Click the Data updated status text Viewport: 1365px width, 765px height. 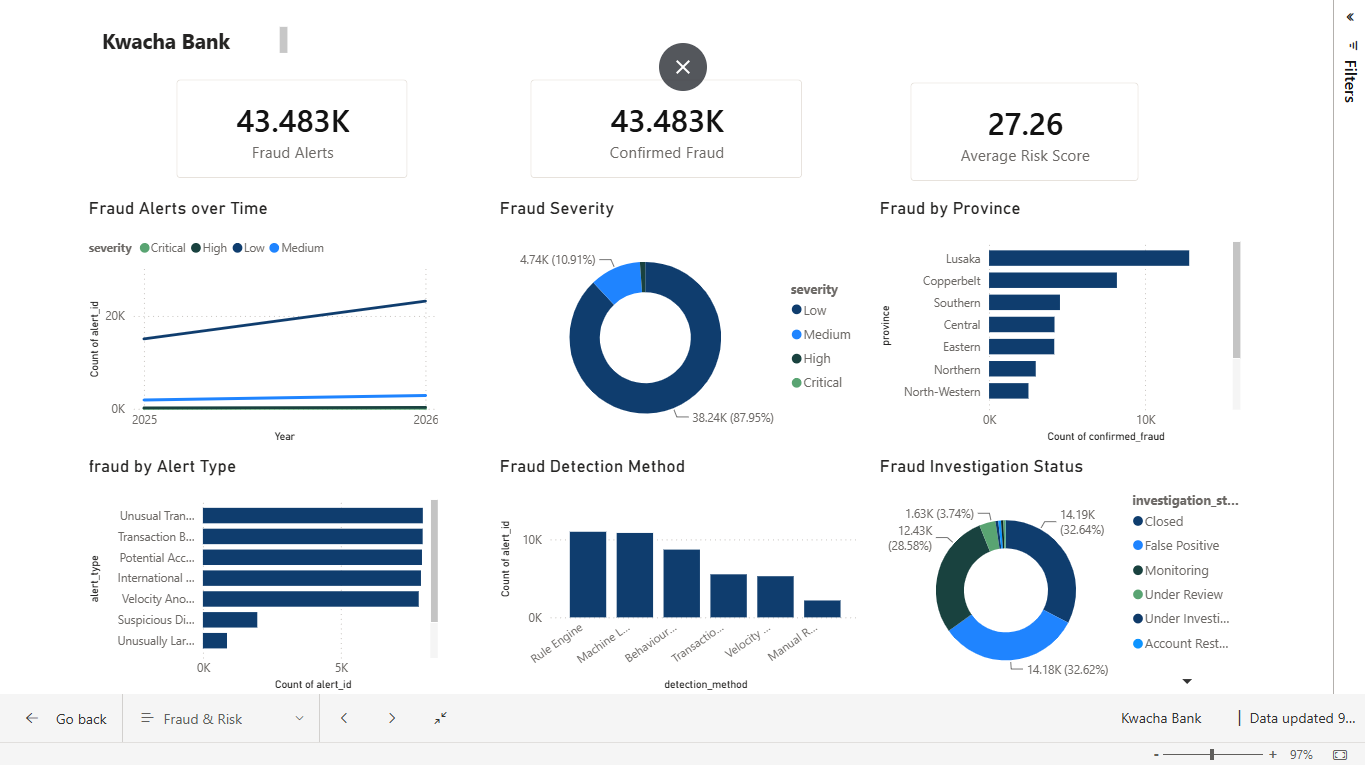tap(1303, 718)
